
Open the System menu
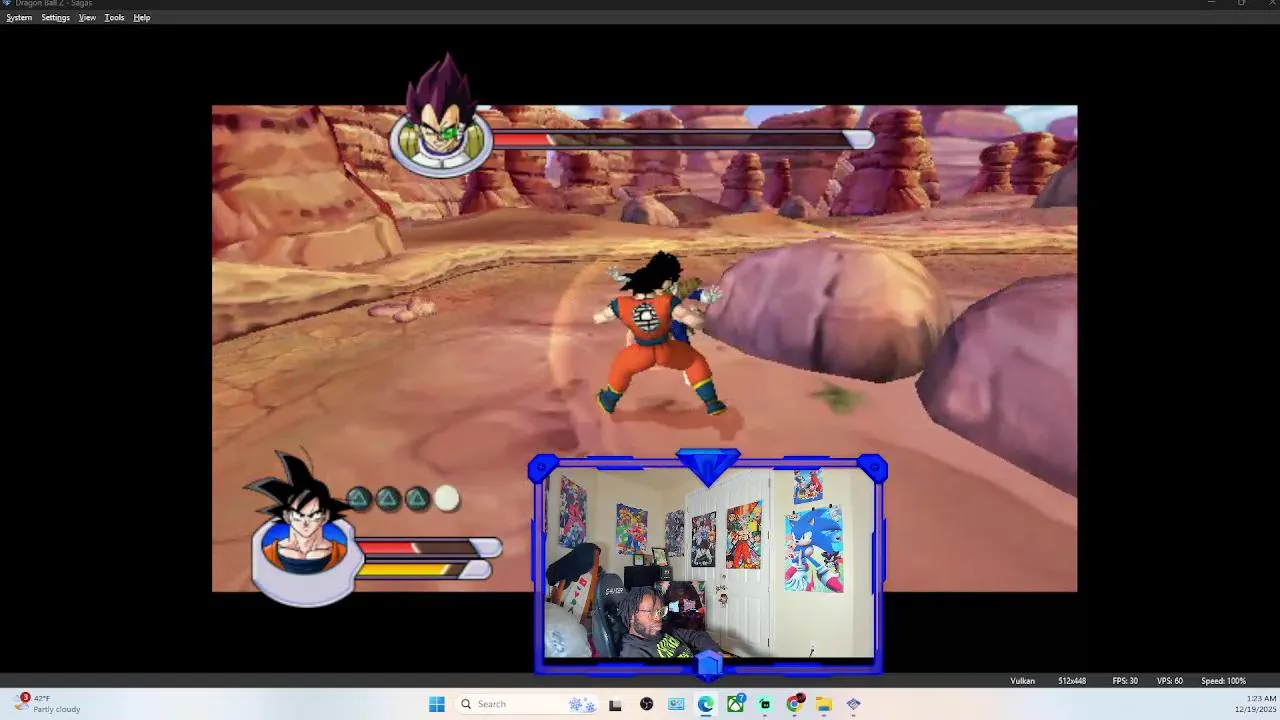click(x=19, y=18)
